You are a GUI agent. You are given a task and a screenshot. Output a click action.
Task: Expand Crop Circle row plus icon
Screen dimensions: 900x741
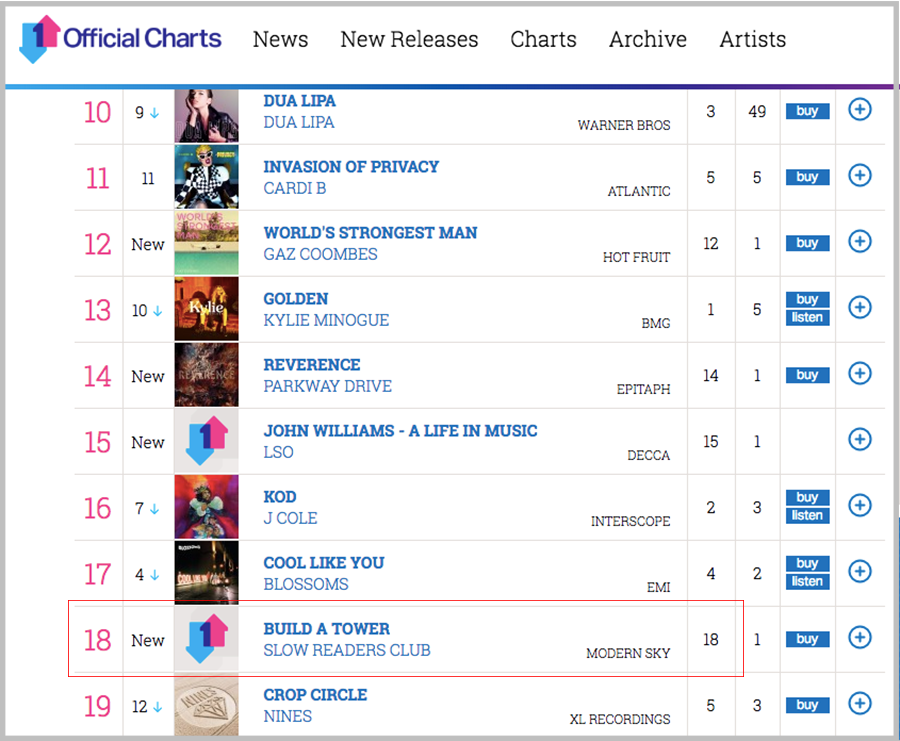click(x=859, y=704)
